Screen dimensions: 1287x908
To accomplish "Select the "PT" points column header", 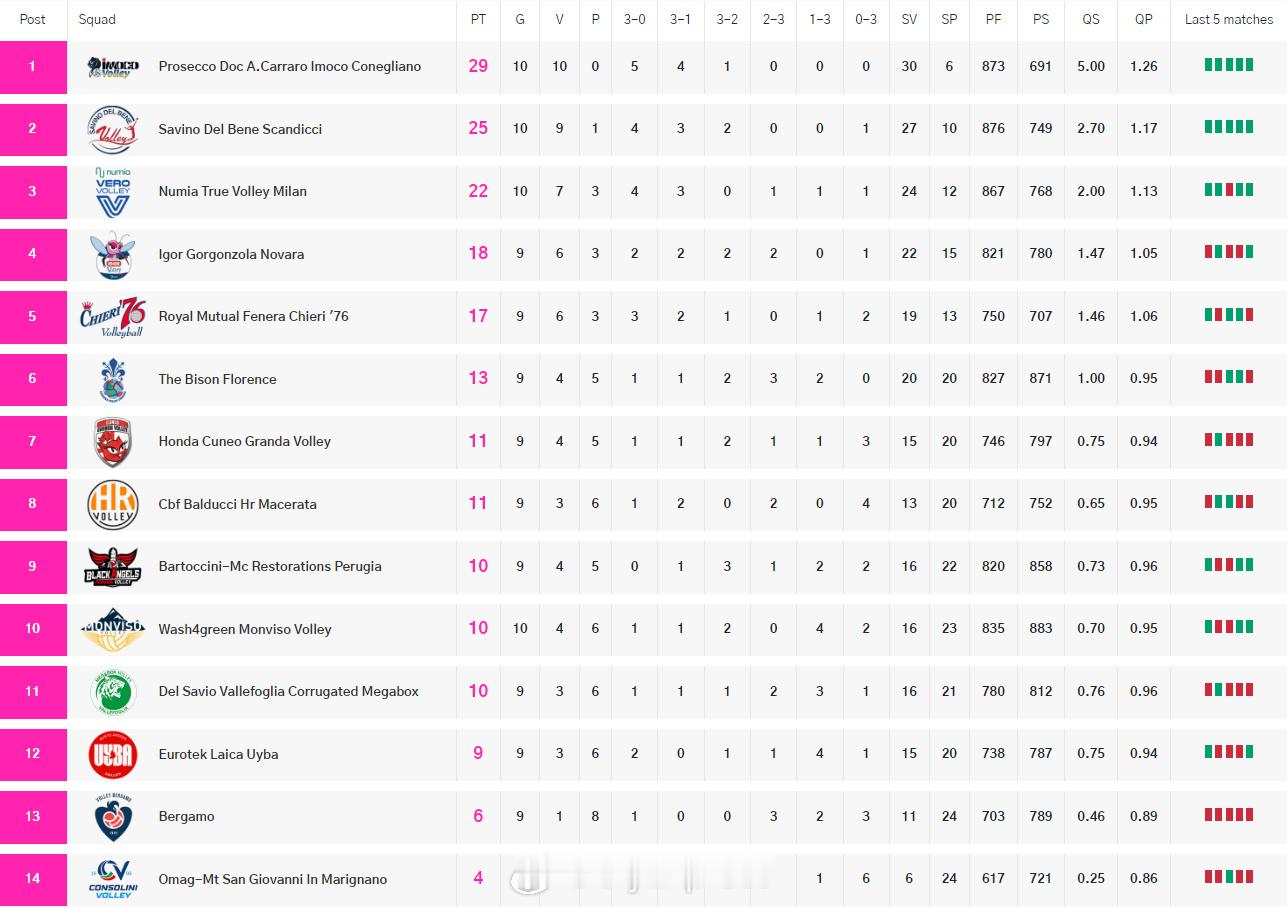I will pos(478,19).
